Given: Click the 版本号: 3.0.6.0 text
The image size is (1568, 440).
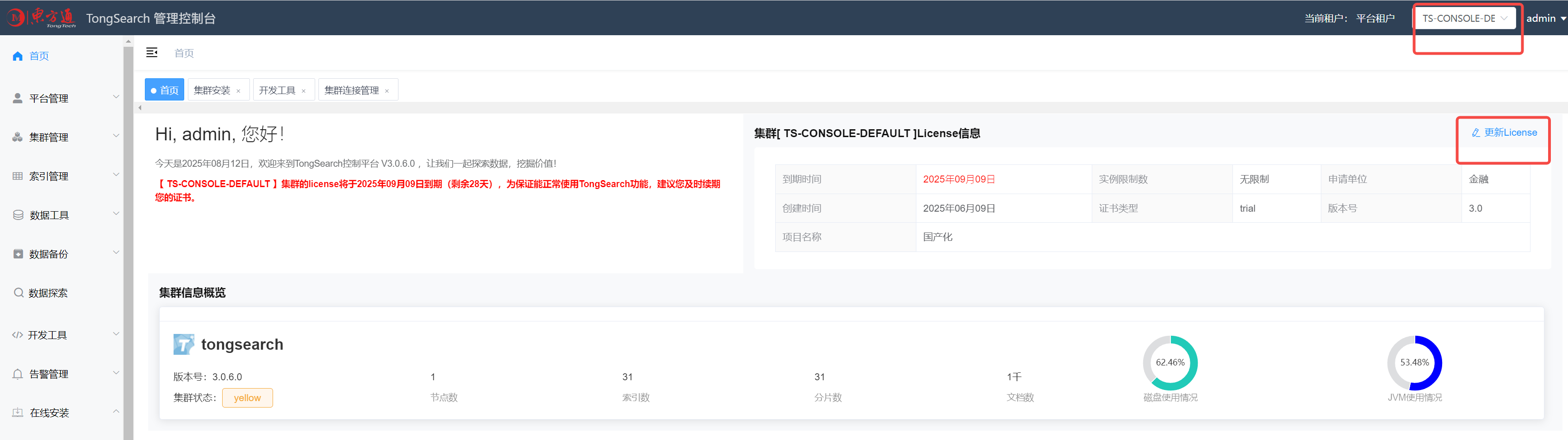Looking at the screenshot, I should point(207,377).
